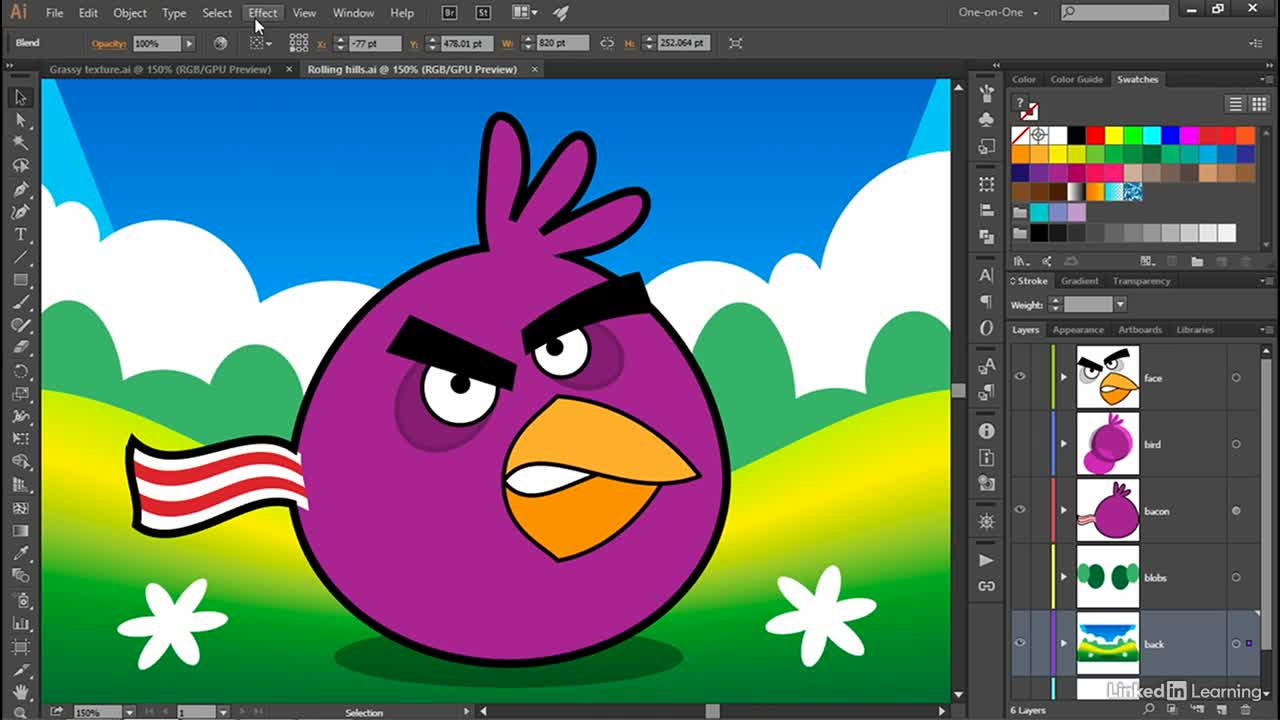
Task: Open the Window menu
Action: (353, 13)
